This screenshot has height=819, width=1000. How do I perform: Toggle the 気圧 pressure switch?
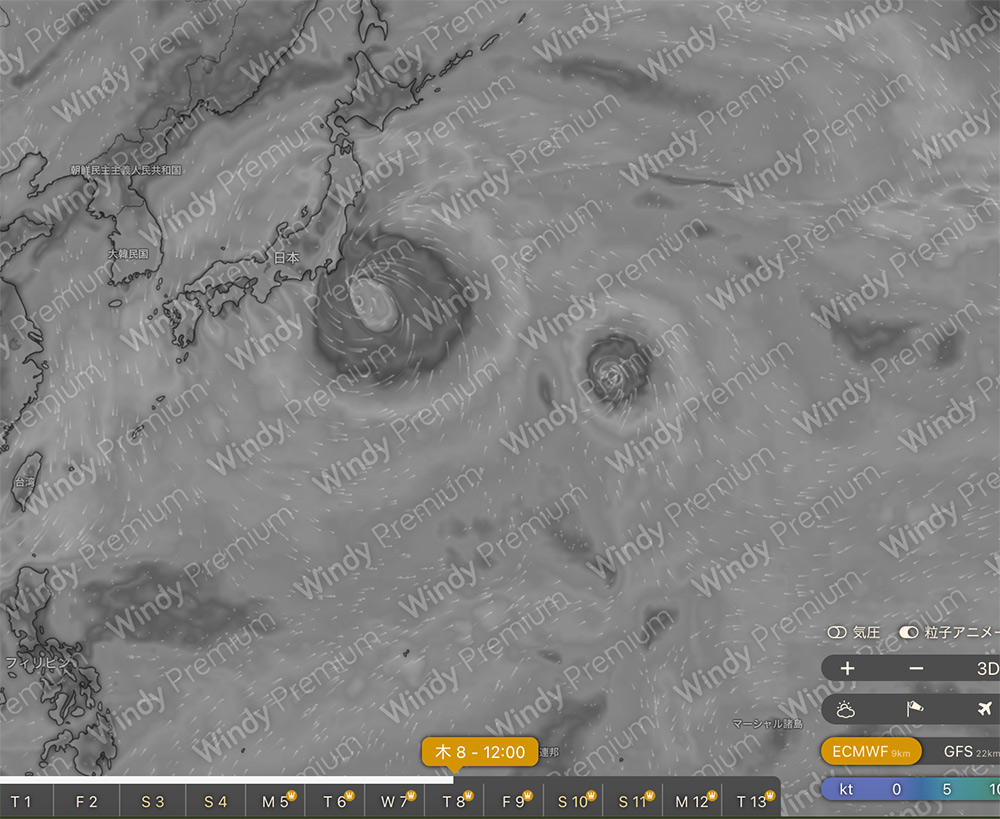click(x=836, y=632)
